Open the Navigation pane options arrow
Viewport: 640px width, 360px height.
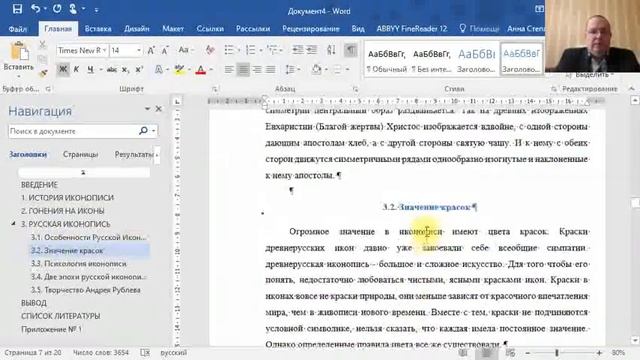click(147, 109)
